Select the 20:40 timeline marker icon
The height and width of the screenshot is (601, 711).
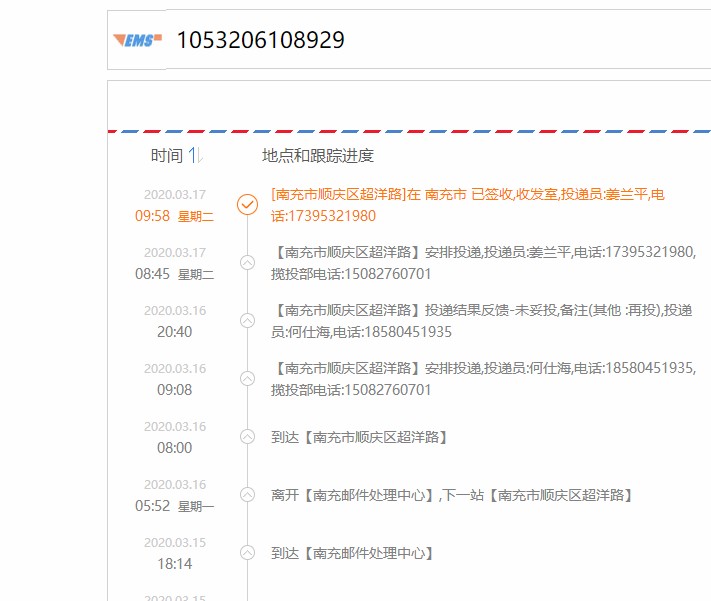pos(247,320)
